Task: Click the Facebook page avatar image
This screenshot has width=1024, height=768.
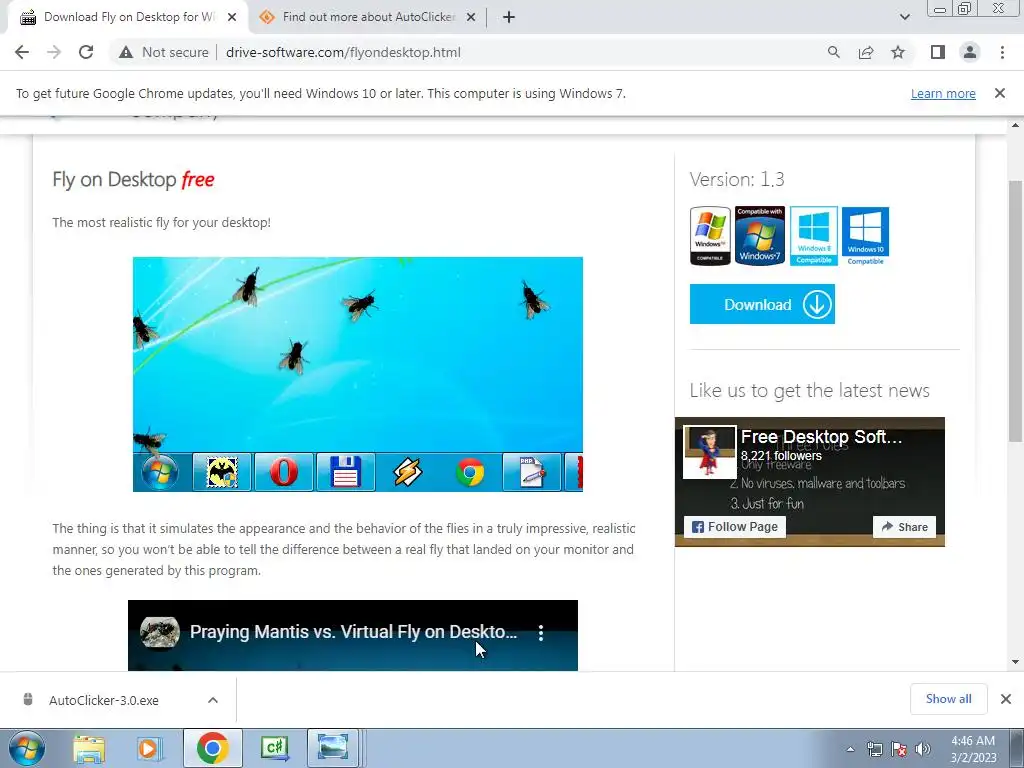Action: point(710,453)
